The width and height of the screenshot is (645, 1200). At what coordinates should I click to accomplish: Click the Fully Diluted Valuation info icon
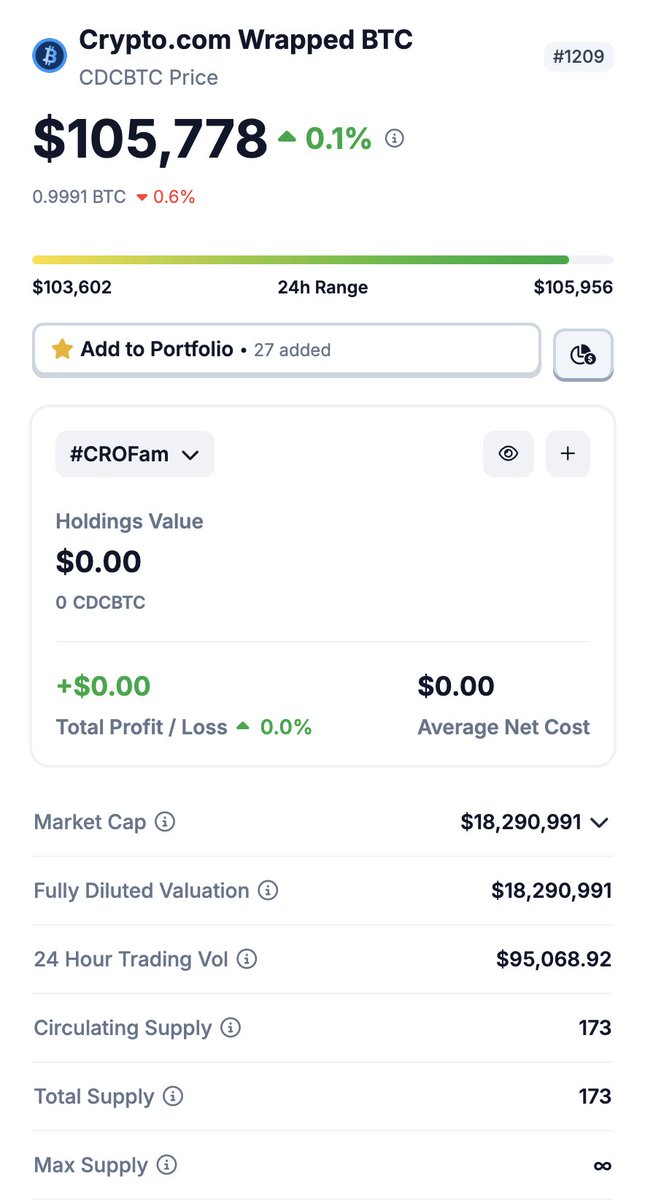(x=268, y=890)
